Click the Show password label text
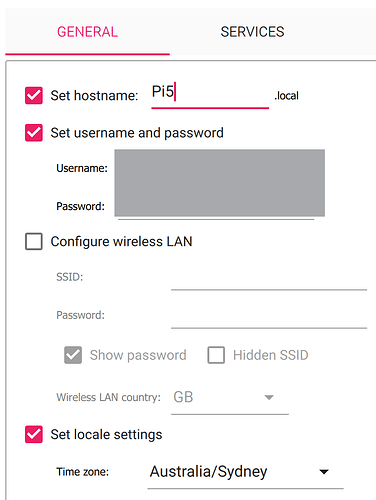 pos(138,355)
